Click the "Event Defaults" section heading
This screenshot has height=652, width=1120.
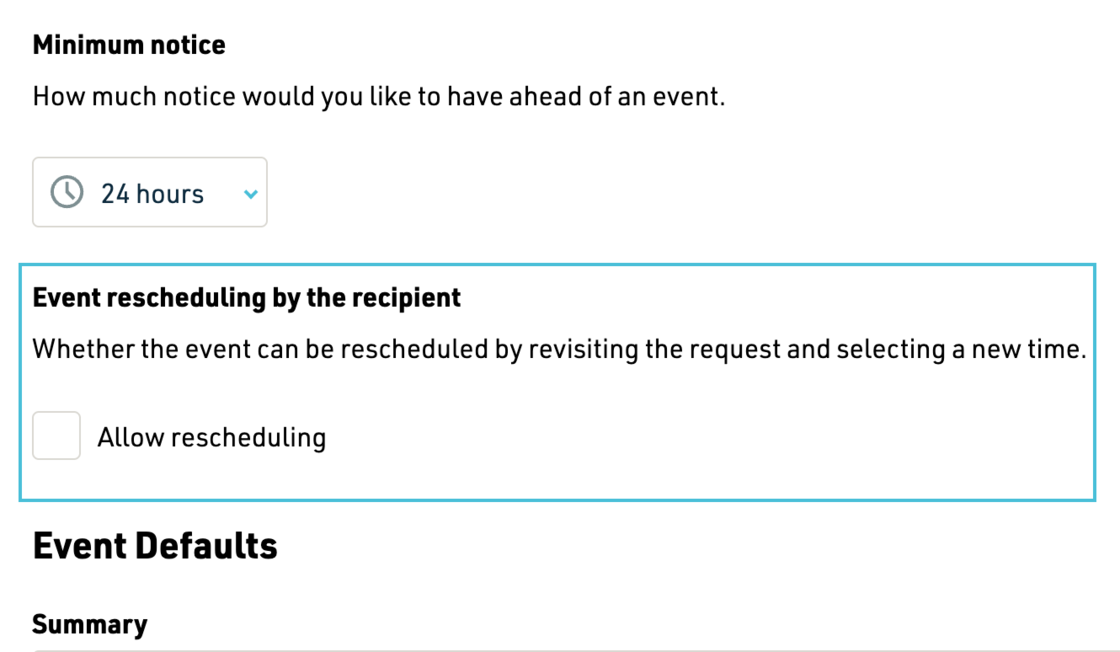[155, 546]
